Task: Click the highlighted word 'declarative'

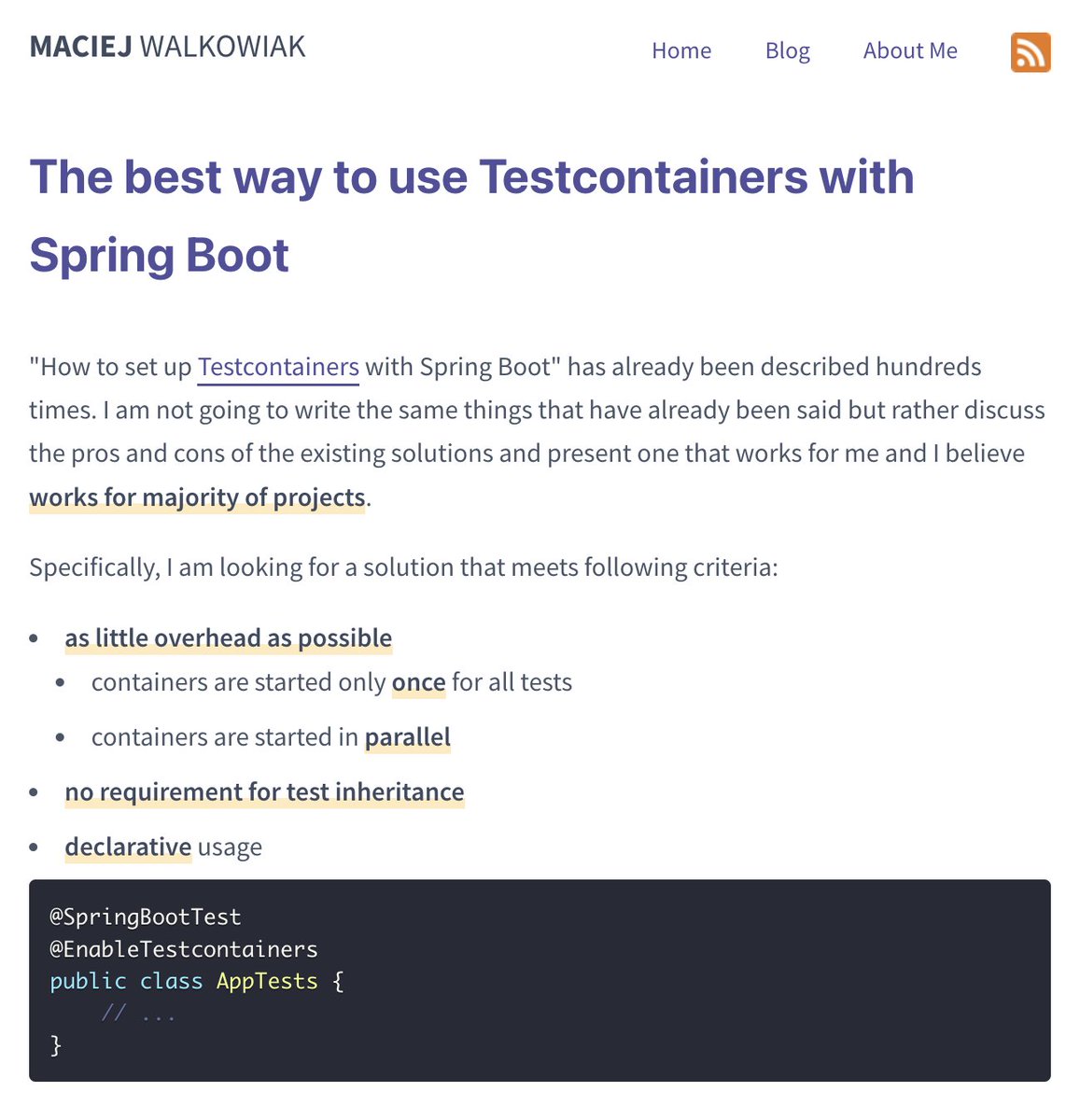Action: (x=128, y=847)
